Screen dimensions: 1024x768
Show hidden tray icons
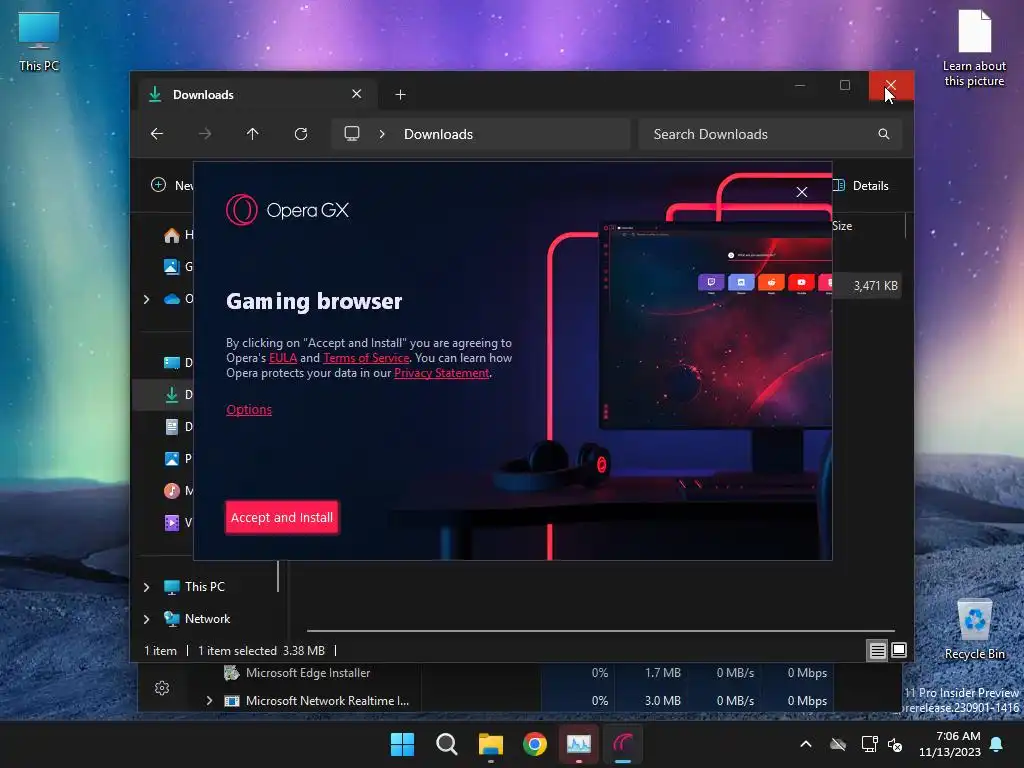[x=806, y=744]
